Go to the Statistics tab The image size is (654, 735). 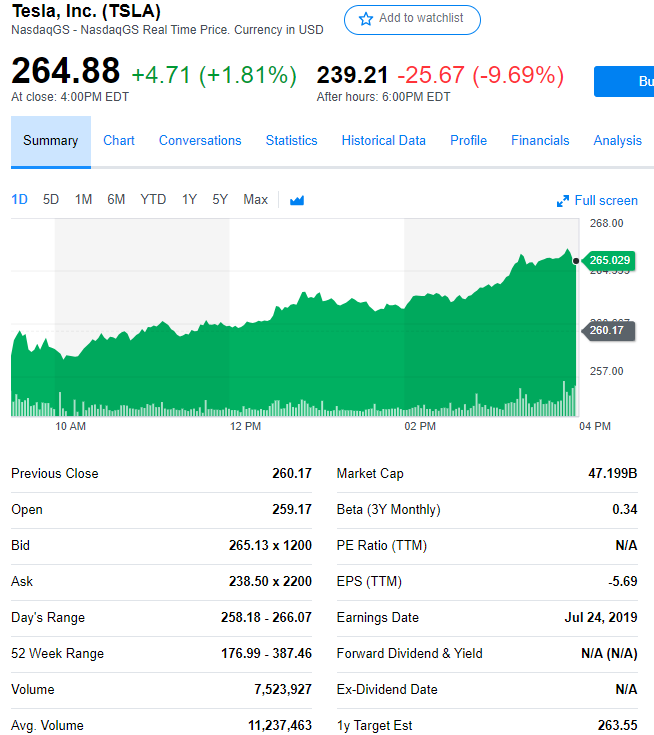292,141
